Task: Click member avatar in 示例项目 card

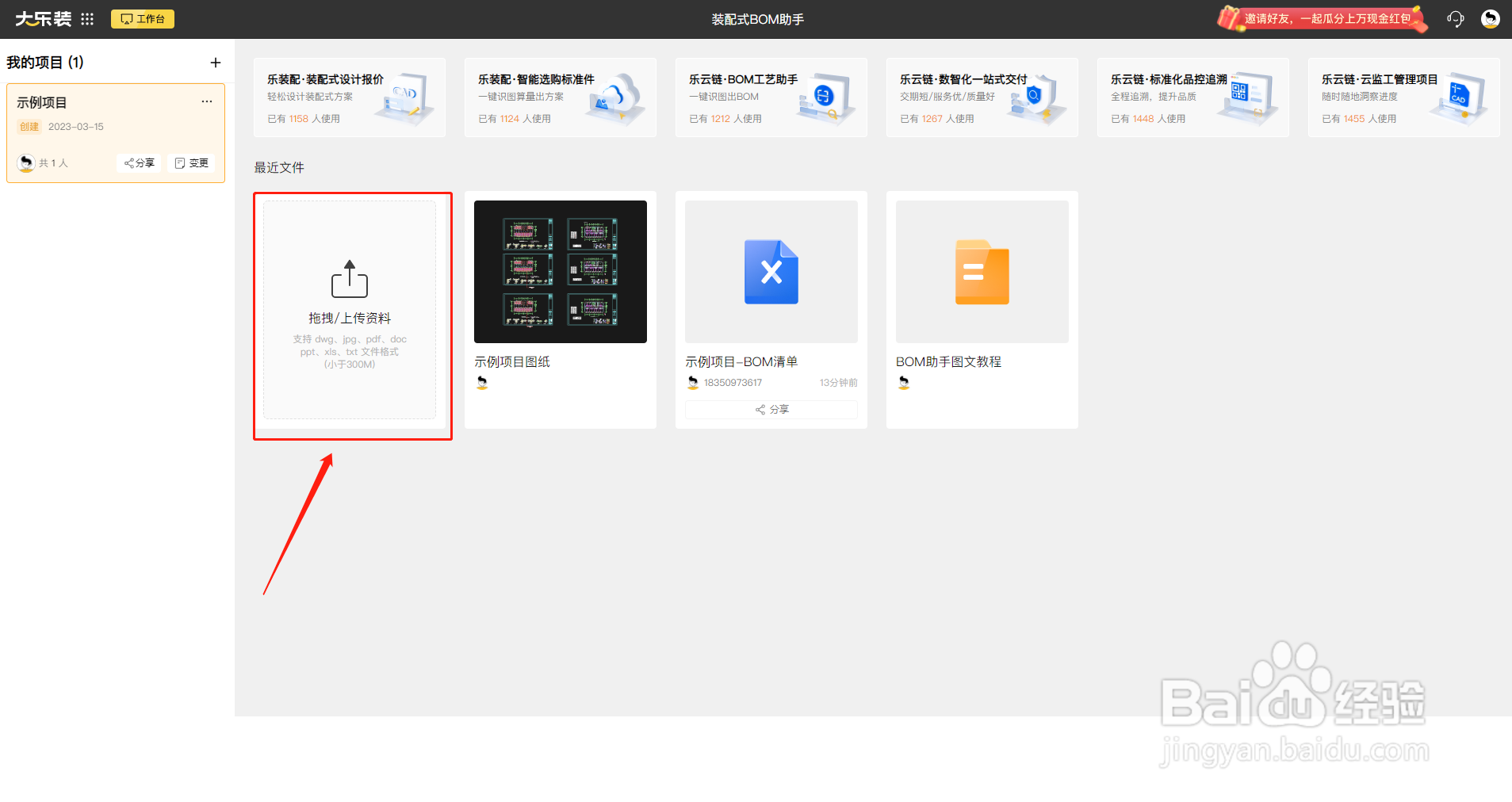Action: (26, 163)
